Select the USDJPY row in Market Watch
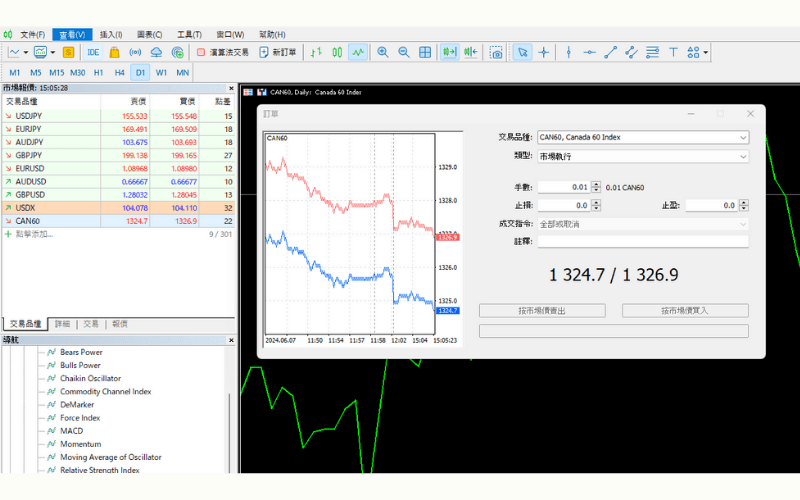This screenshot has height=500, width=800. coord(119,116)
